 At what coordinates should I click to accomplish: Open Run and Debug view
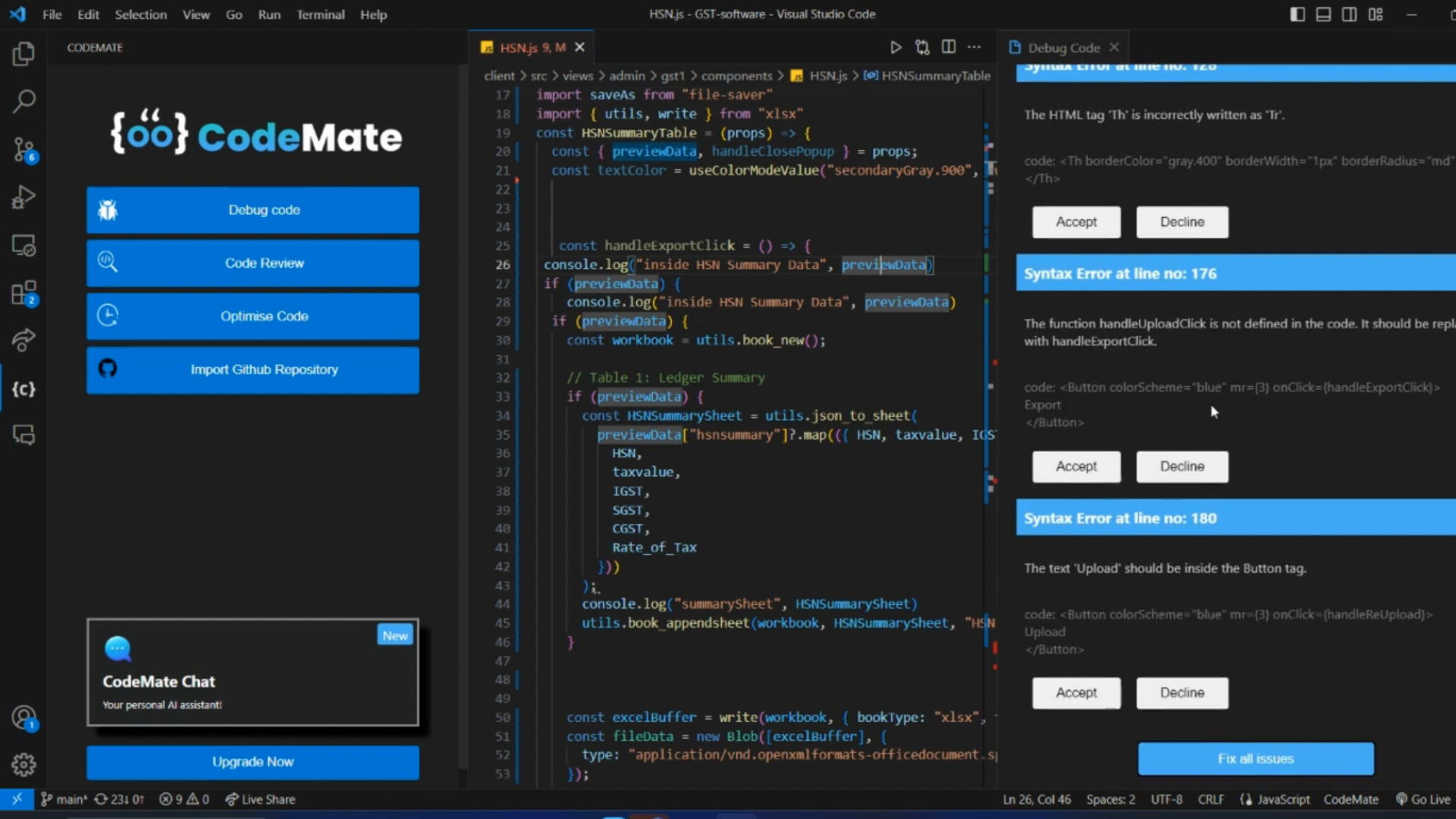24,197
